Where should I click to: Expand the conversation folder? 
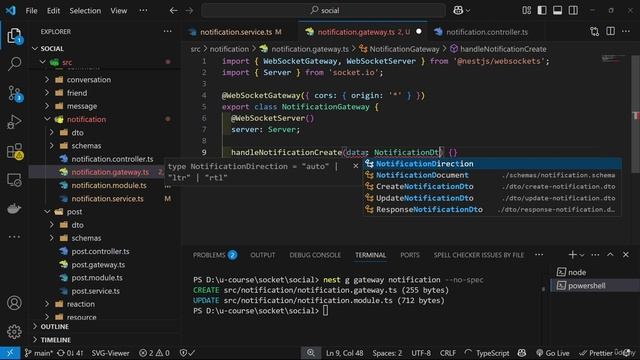(89, 80)
